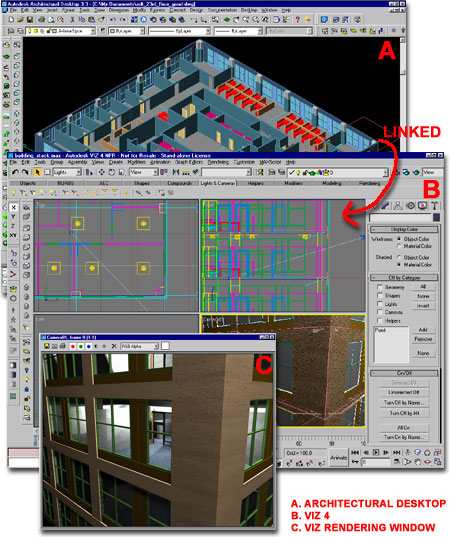Open the Display panel icon

coord(423,205)
